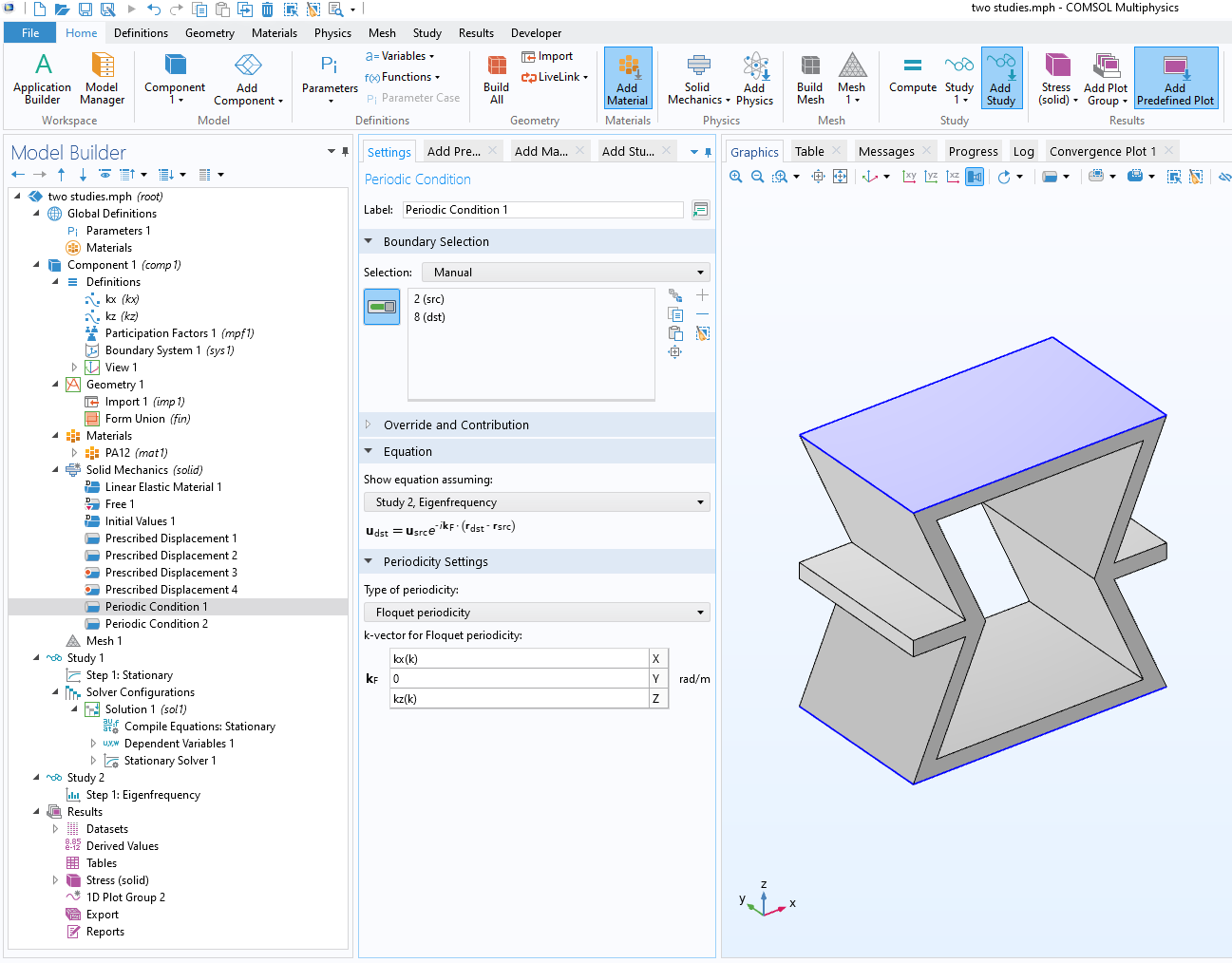Click the Add Material ribbon icon

pos(627,78)
